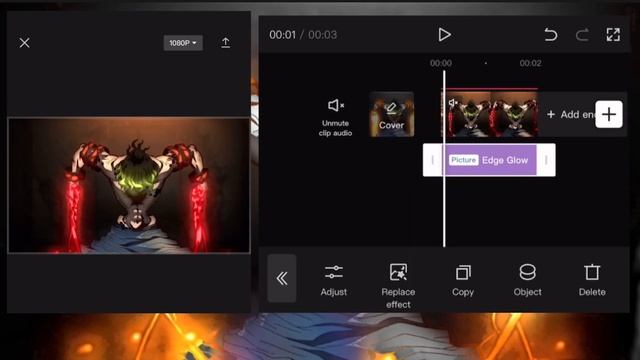
Task: Open the Adjust effect settings
Action: click(x=333, y=280)
